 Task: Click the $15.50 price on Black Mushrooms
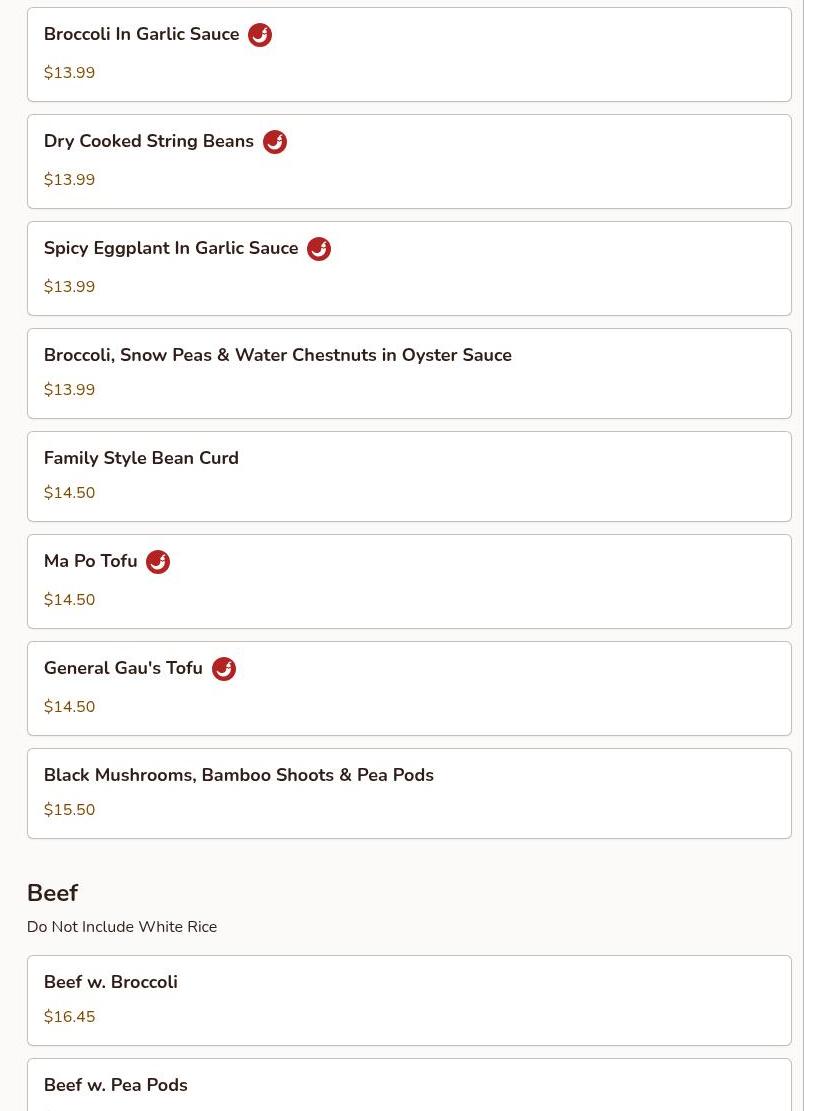[70, 810]
